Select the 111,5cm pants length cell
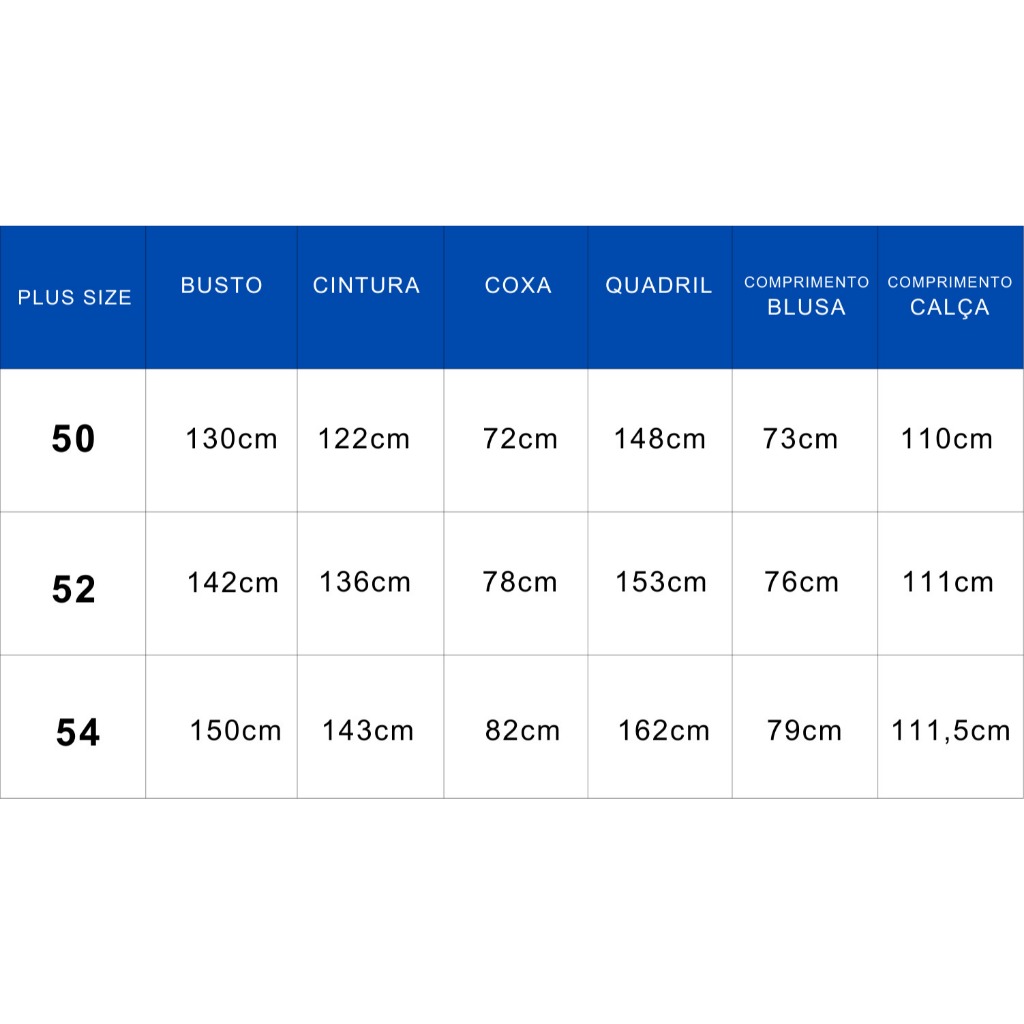Screen dimensions: 1024x1024 tap(950, 731)
